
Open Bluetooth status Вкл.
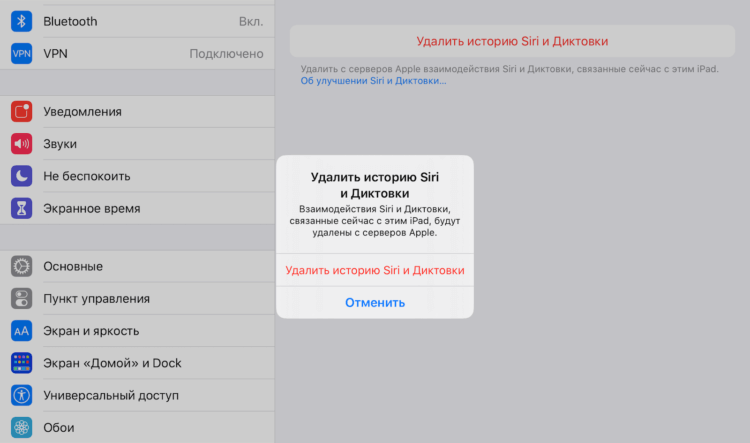pos(251,22)
